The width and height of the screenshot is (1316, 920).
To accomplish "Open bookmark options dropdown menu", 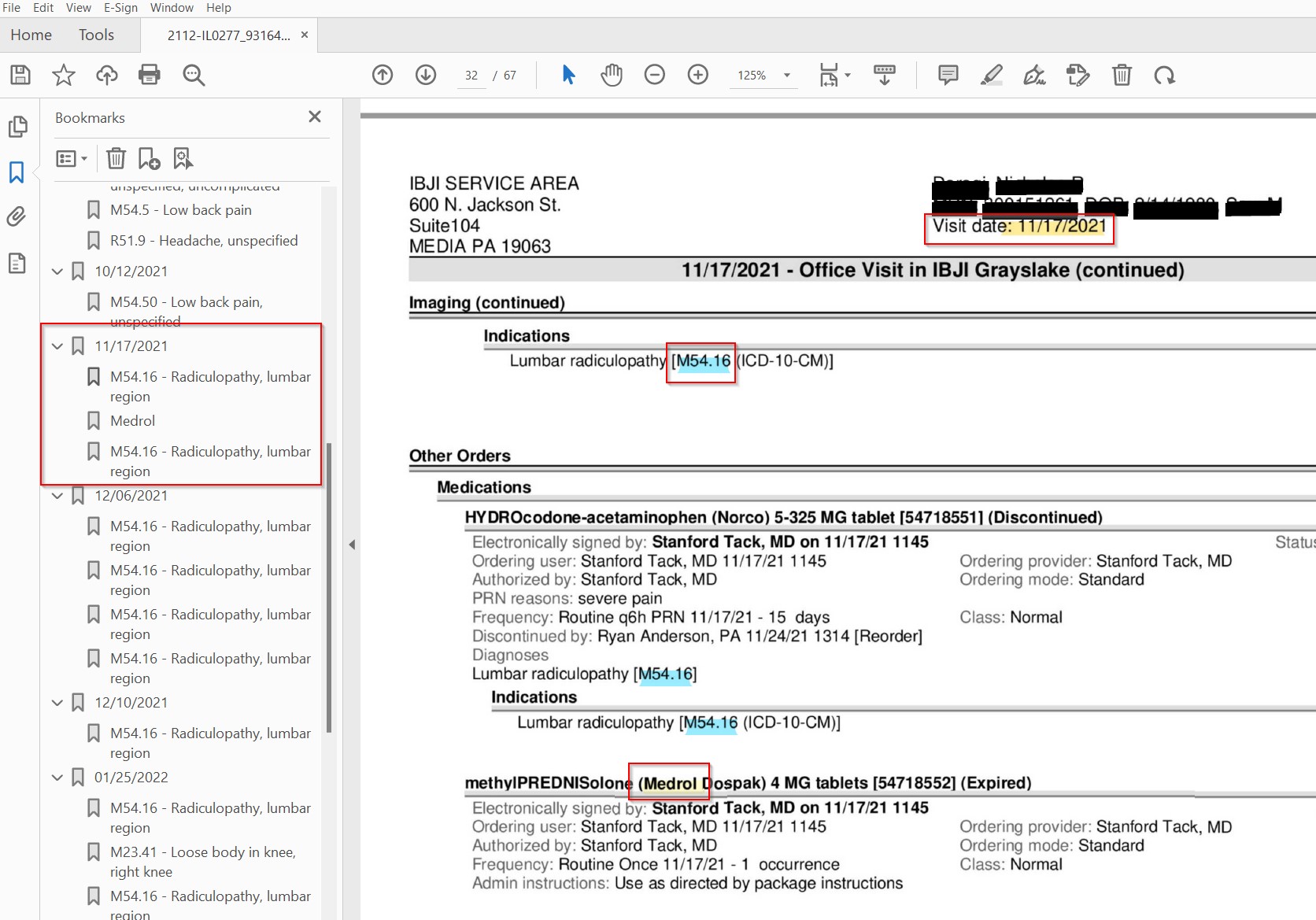I will click(72, 159).
